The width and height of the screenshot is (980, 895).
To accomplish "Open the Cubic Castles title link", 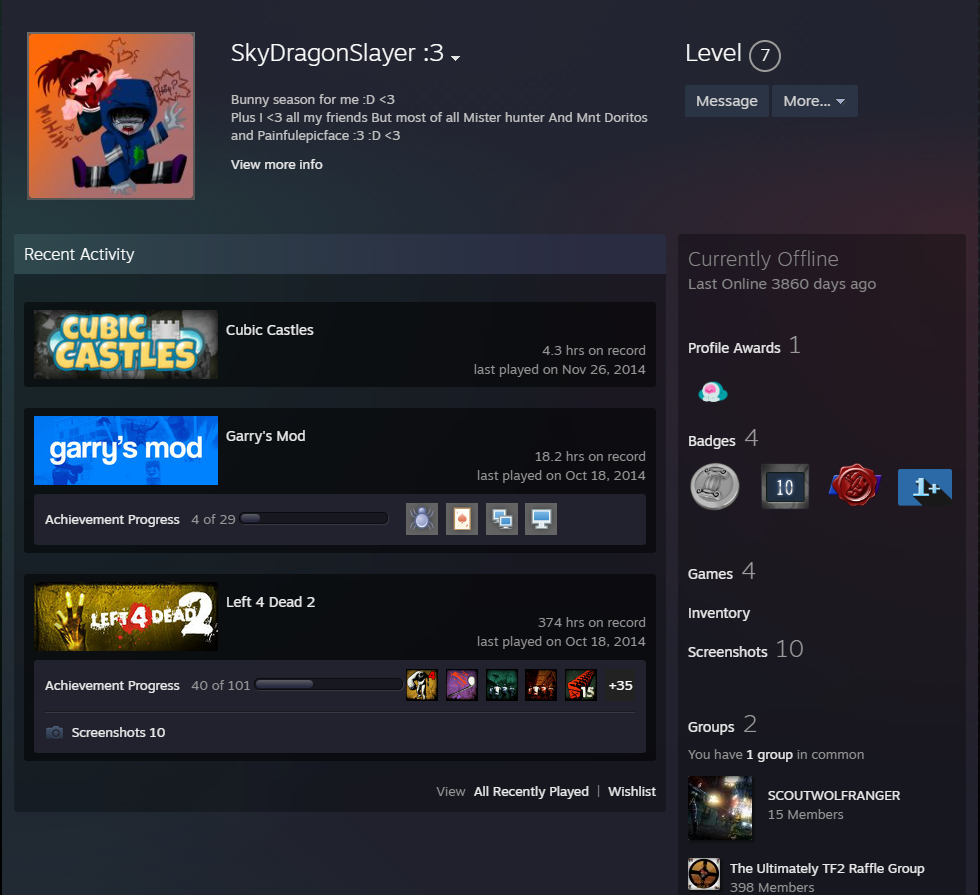I will coord(269,330).
